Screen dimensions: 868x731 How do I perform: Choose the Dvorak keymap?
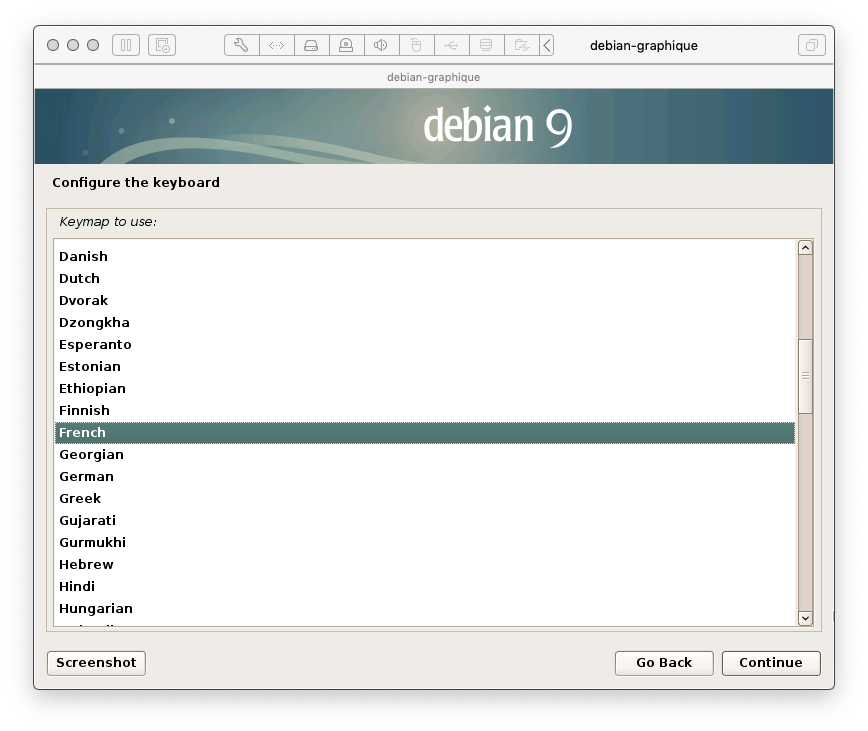click(x=425, y=300)
